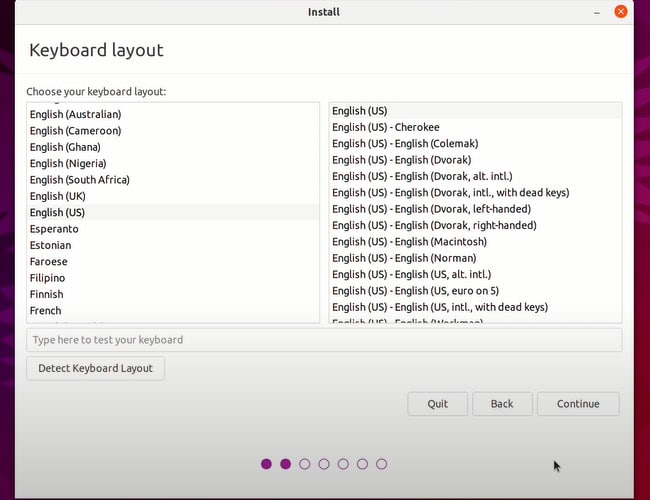Choose English (Macintosh) variant
This screenshot has height=500, width=650.
click(x=475, y=242)
